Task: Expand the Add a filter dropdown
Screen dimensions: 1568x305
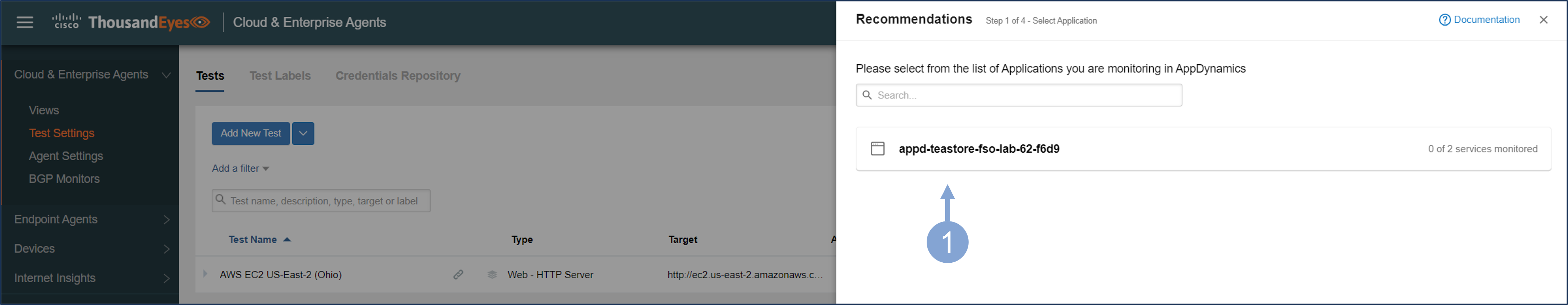Action: [x=240, y=168]
